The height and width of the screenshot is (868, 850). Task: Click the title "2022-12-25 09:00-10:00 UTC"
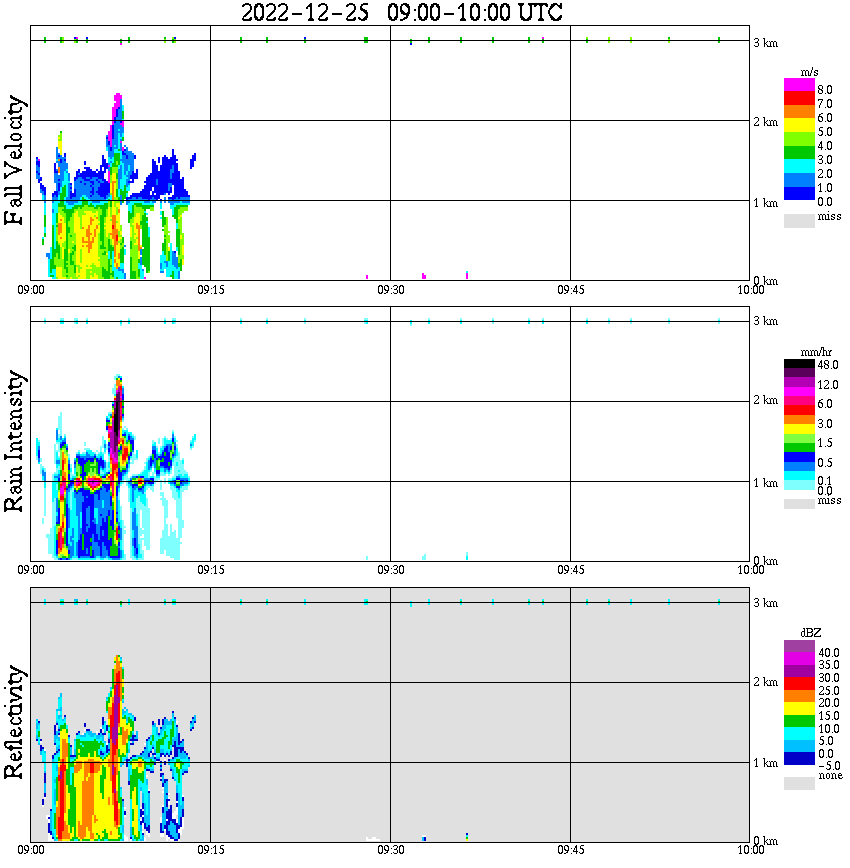tap(401, 12)
